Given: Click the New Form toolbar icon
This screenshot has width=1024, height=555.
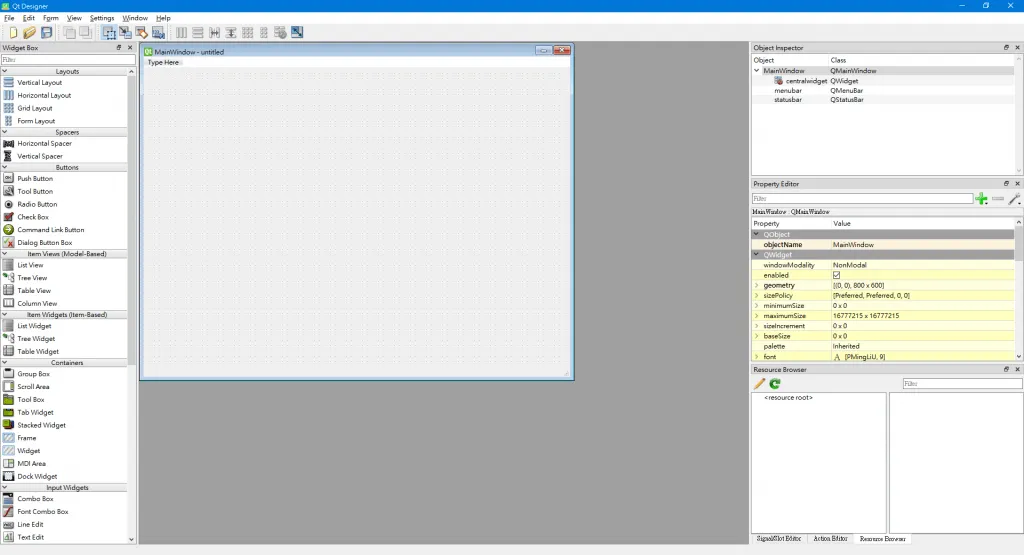Looking at the screenshot, I should 13,33.
